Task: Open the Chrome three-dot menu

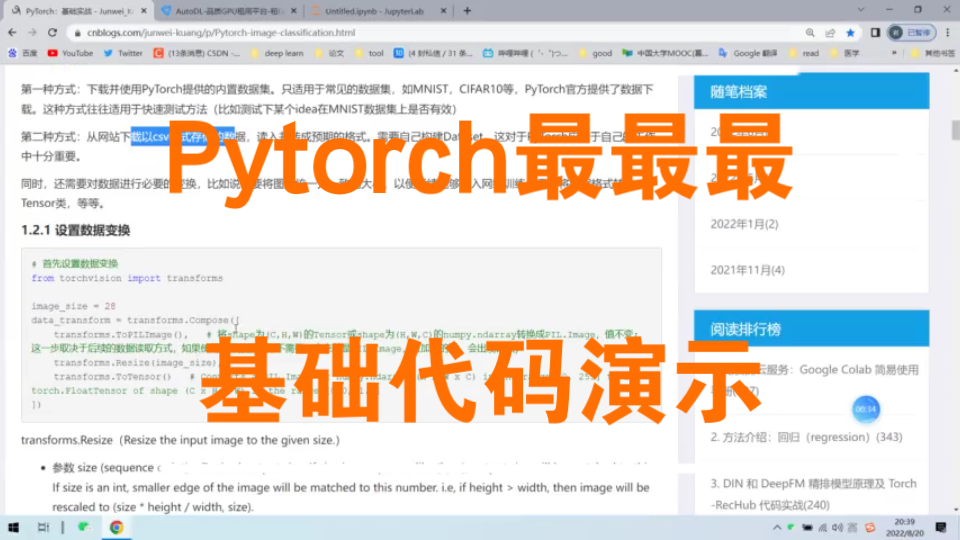Action: 948,32
